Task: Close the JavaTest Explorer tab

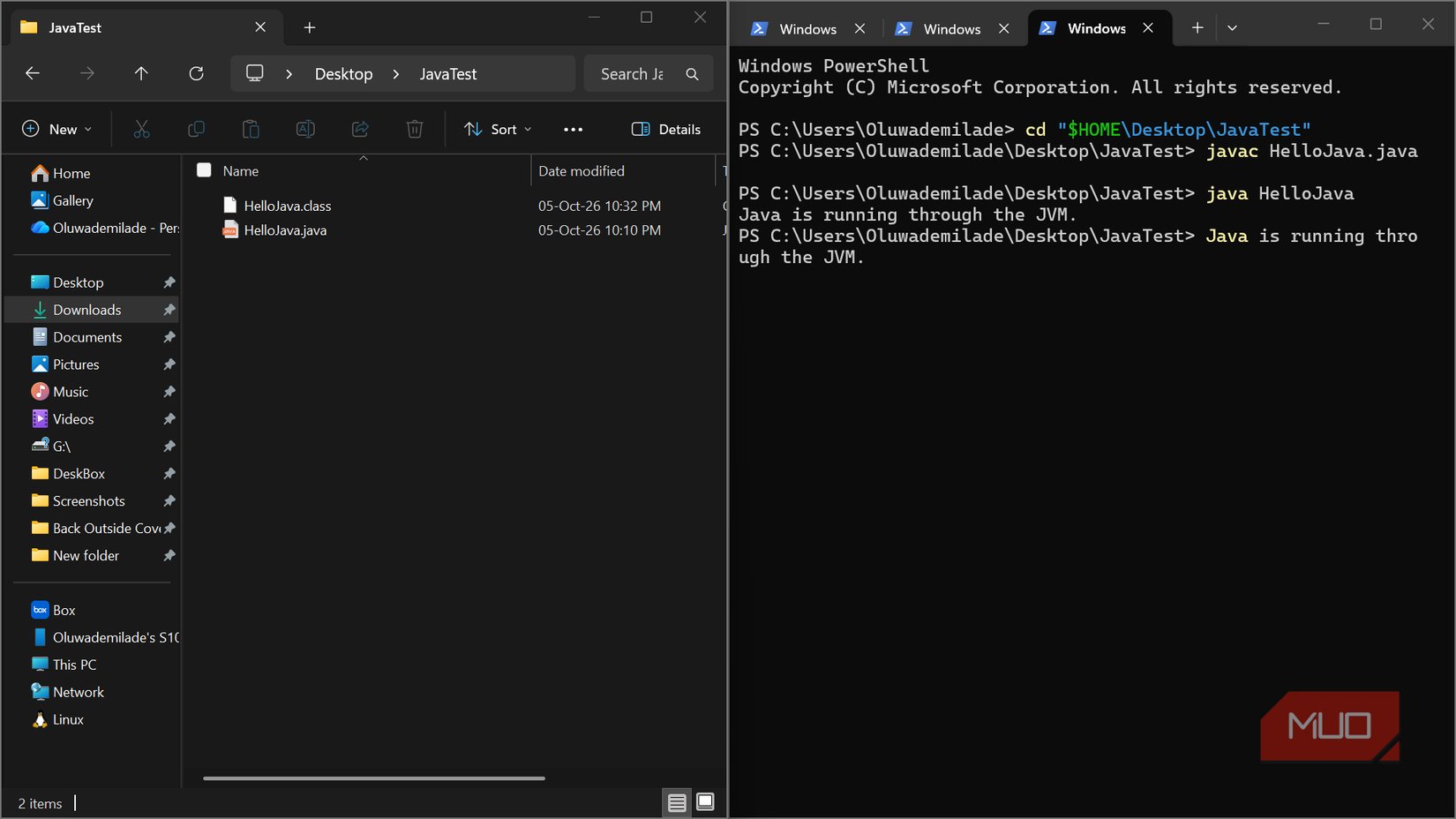Action: [x=260, y=27]
